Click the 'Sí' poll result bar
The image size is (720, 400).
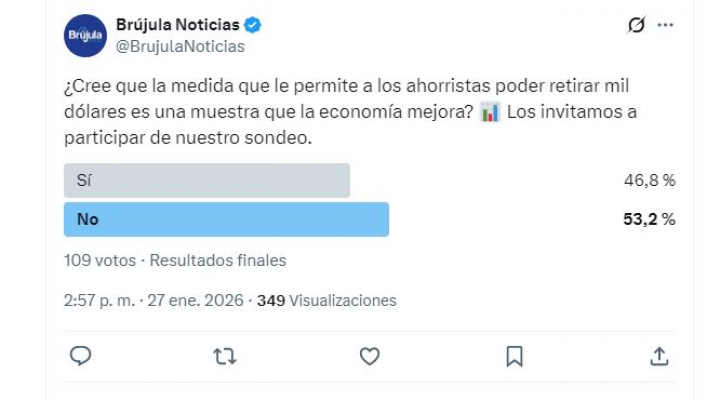tap(207, 181)
